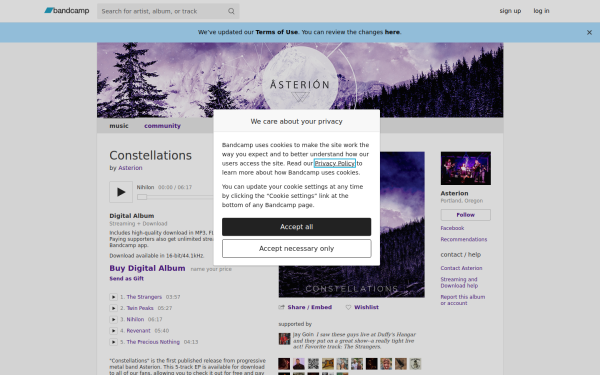Play track 1 The Strangers
The width and height of the screenshot is (600, 375).
tap(113, 297)
